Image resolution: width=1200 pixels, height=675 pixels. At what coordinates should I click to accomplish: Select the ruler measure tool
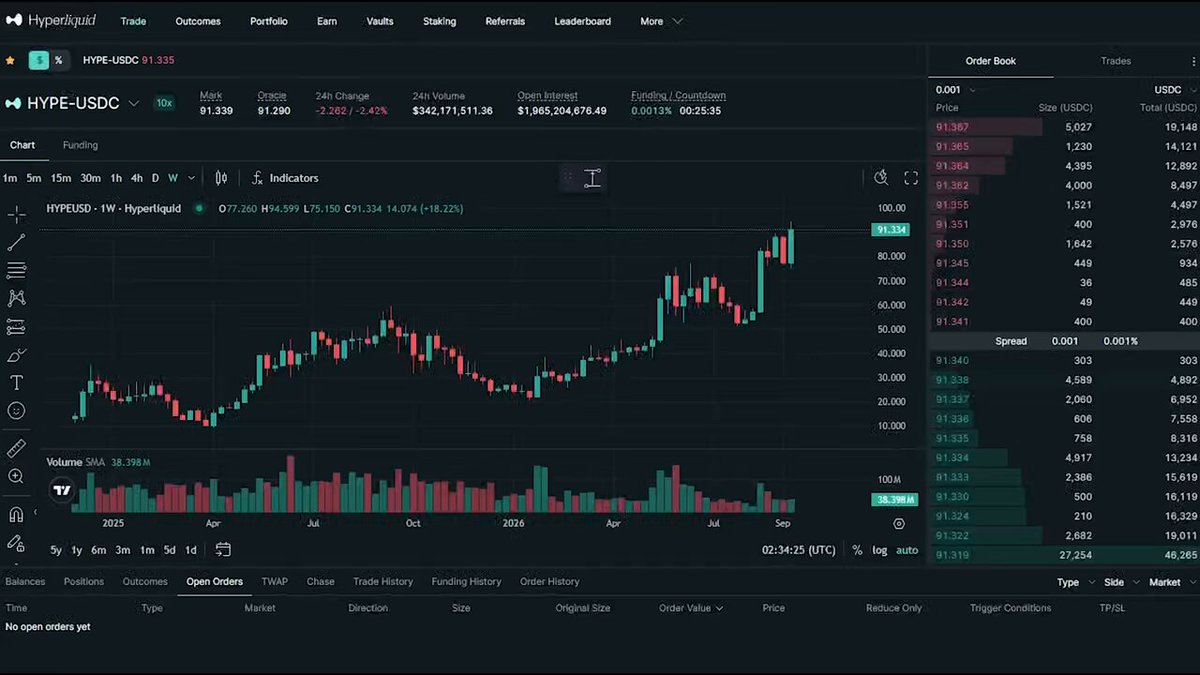[x=17, y=448]
